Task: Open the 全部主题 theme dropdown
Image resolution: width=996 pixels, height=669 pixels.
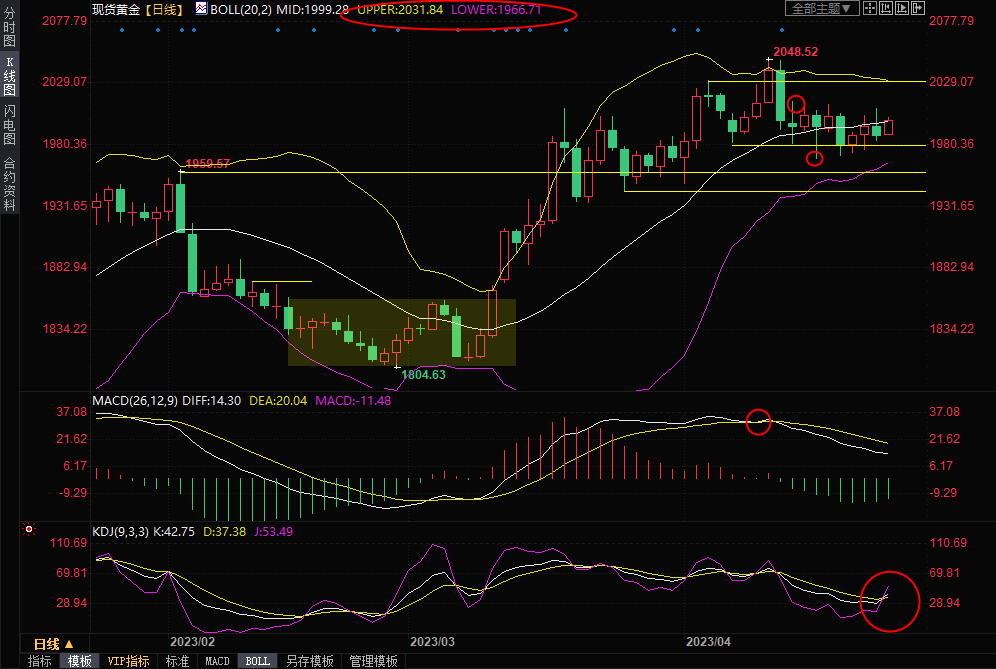Action: tap(820, 8)
